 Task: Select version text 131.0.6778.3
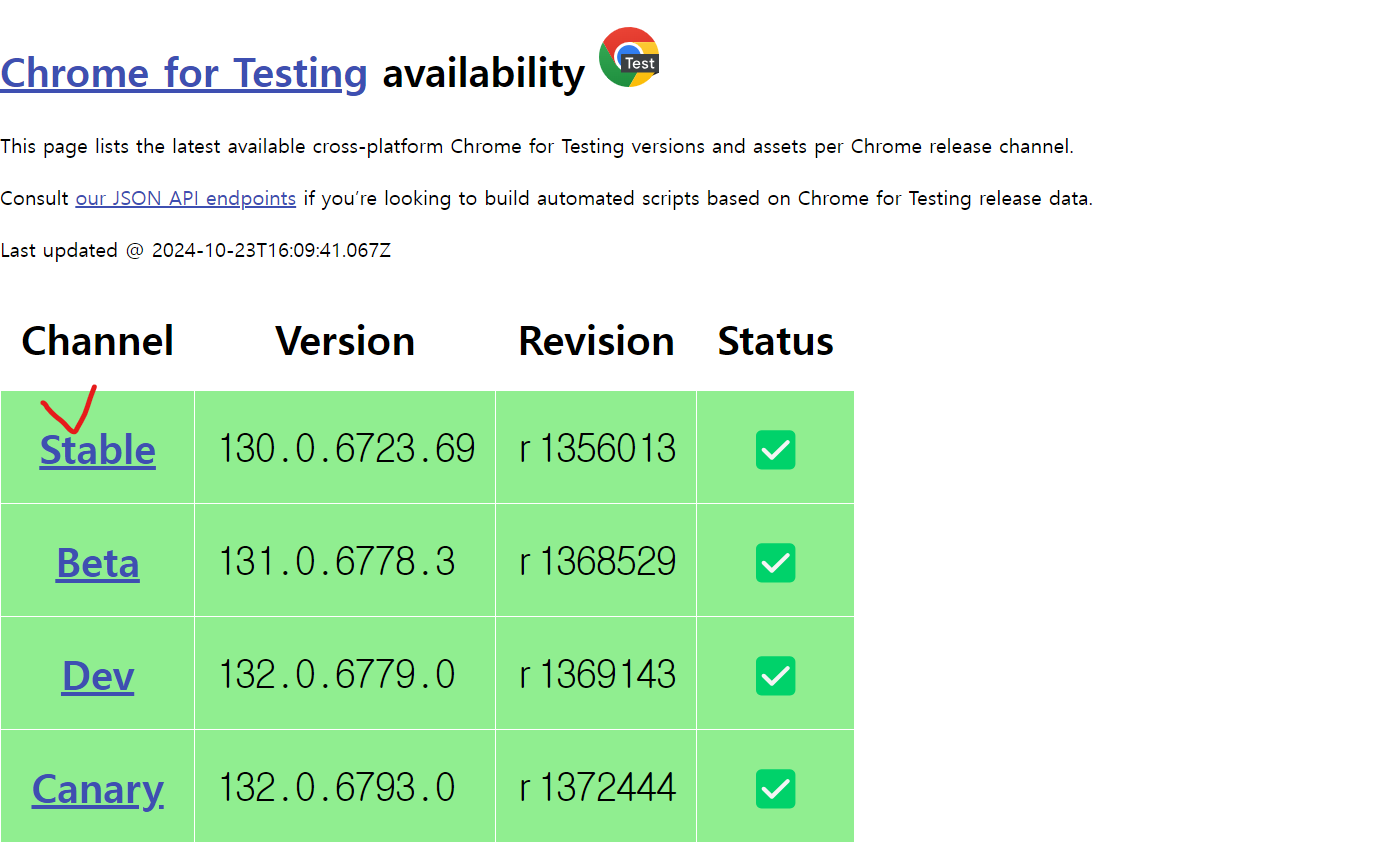click(x=337, y=562)
